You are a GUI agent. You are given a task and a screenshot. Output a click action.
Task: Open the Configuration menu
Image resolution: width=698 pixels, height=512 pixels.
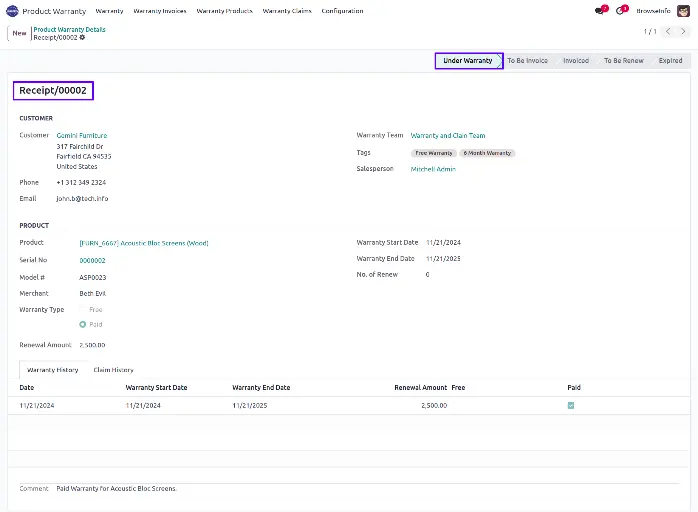[342, 11]
